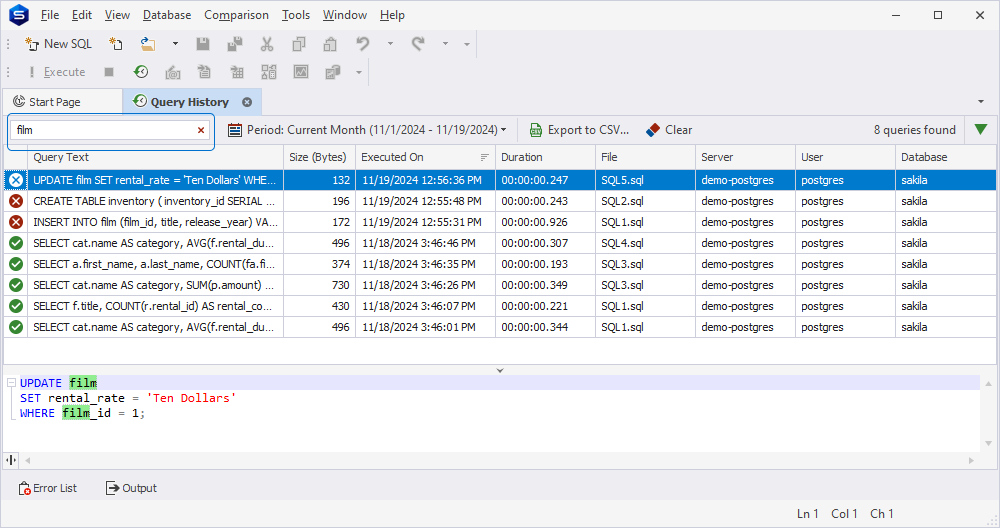Open the Execute toolbar options arrow
Image resolution: width=1000 pixels, height=528 pixels.
pos(359,72)
